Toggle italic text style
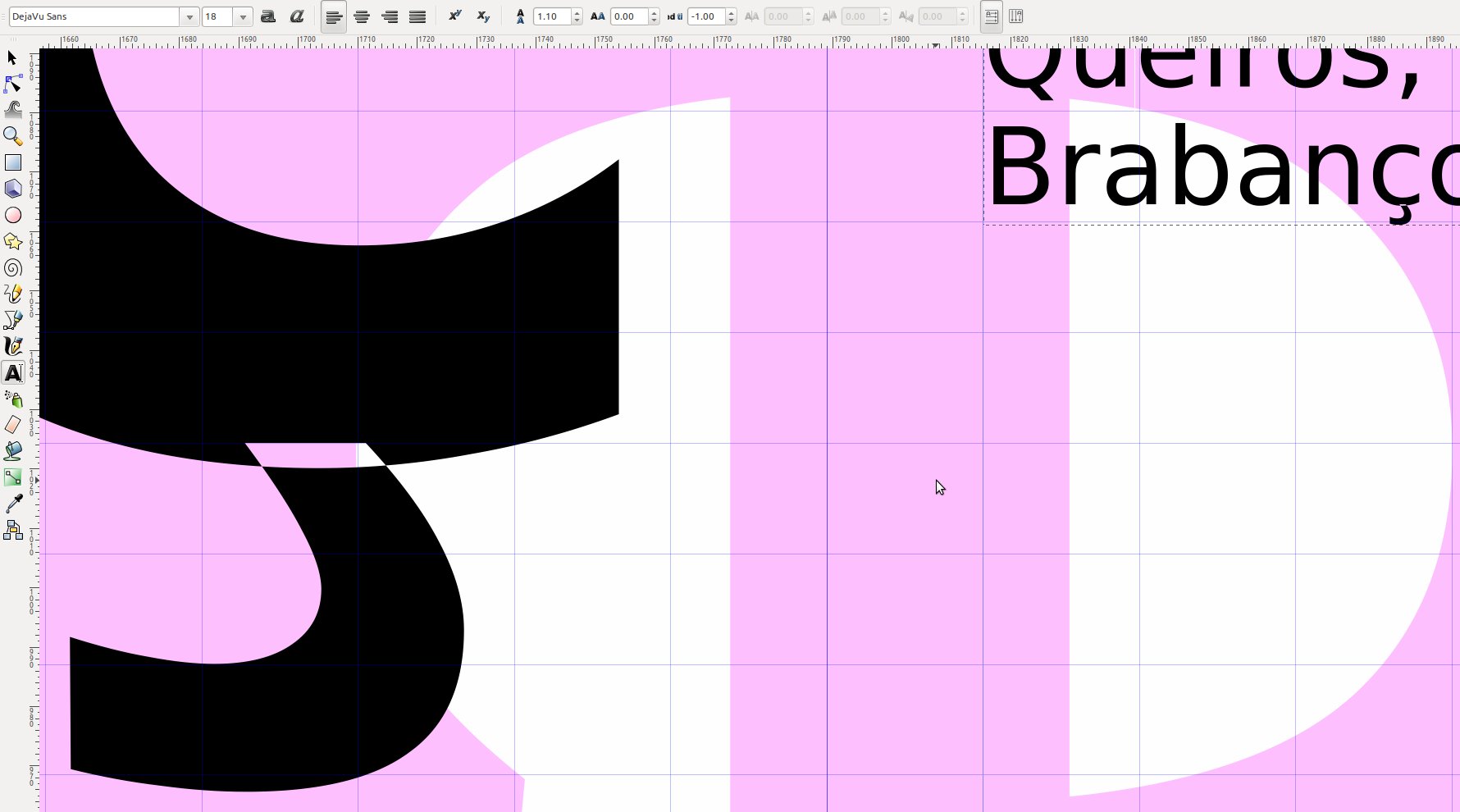 pyautogui.click(x=297, y=16)
